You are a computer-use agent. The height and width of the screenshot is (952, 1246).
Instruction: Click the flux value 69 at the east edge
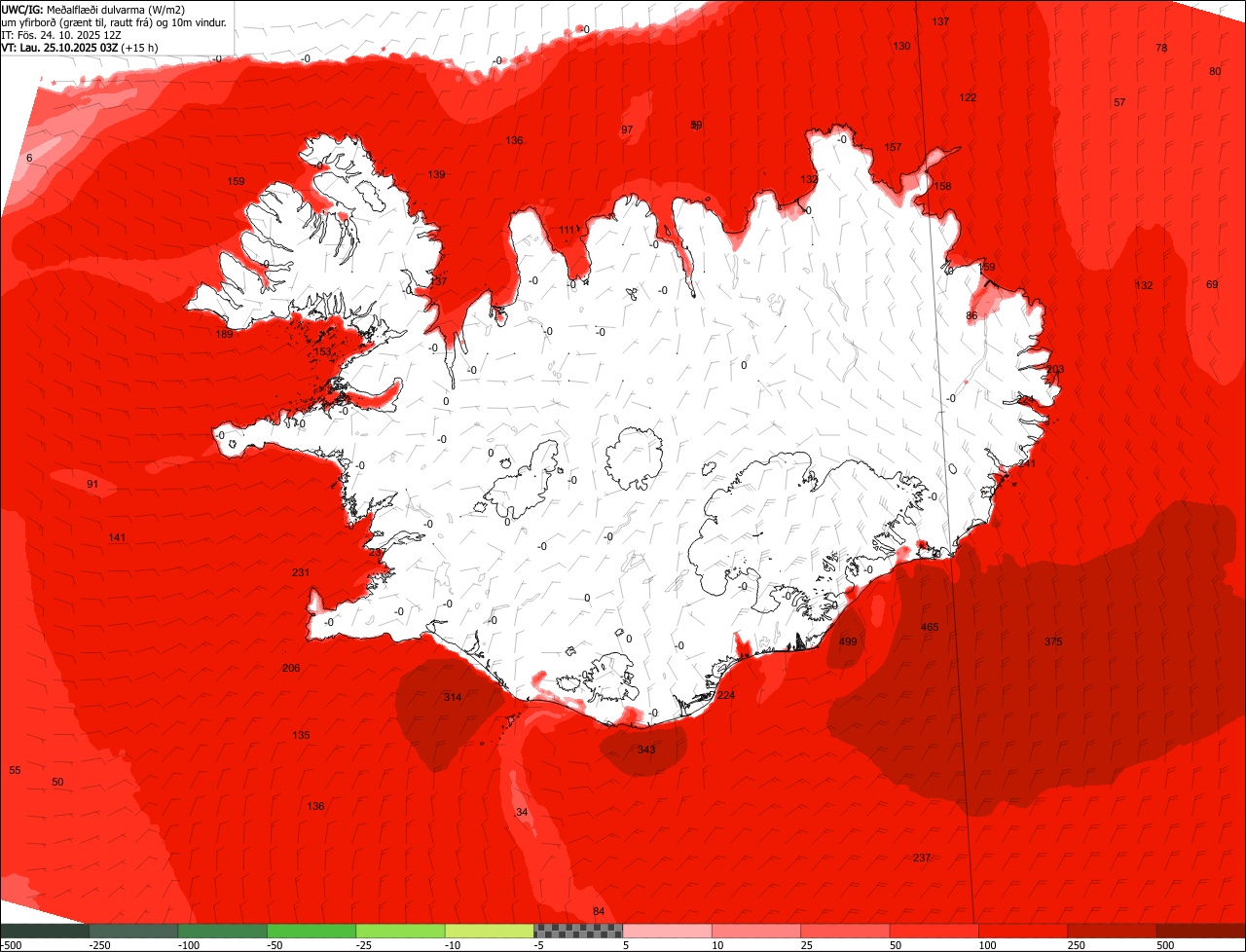(1212, 284)
